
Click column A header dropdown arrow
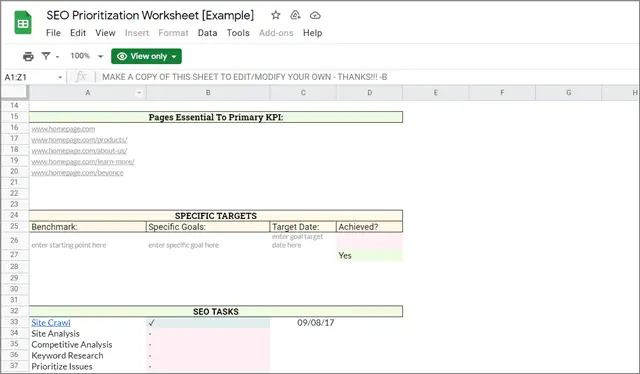(139, 93)
